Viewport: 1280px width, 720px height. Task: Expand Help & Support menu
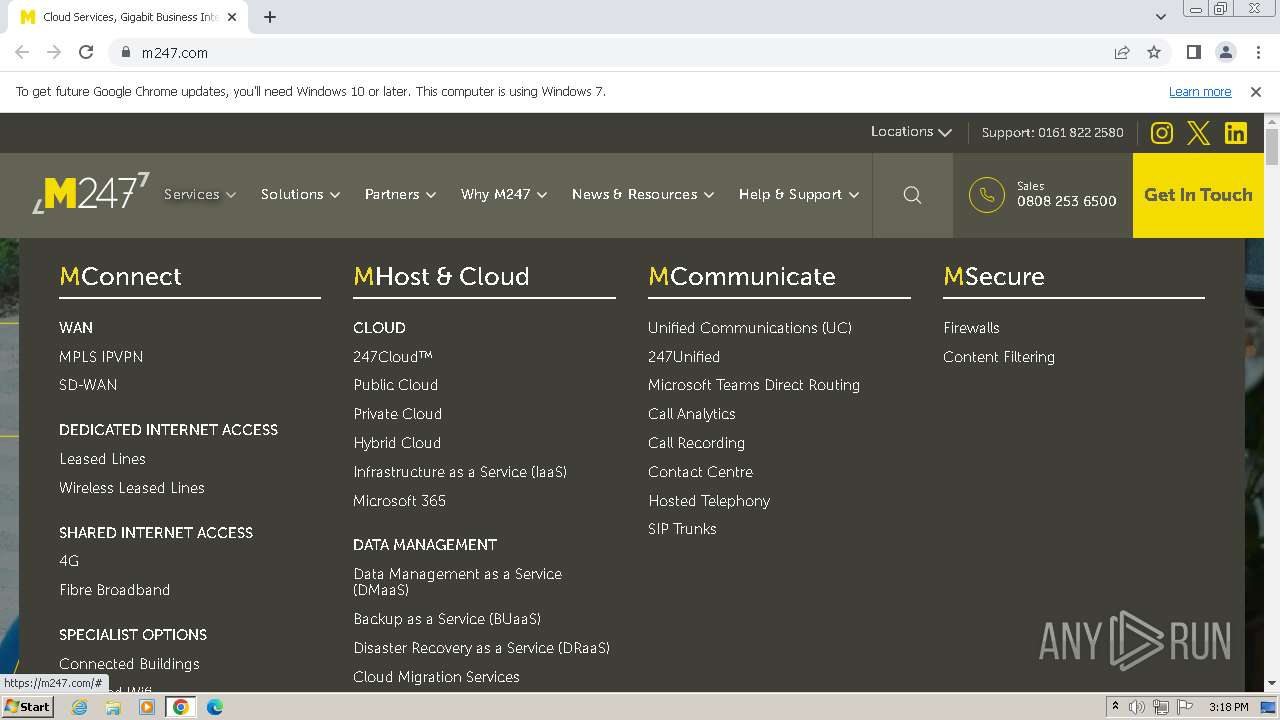(x=799, y=194)
